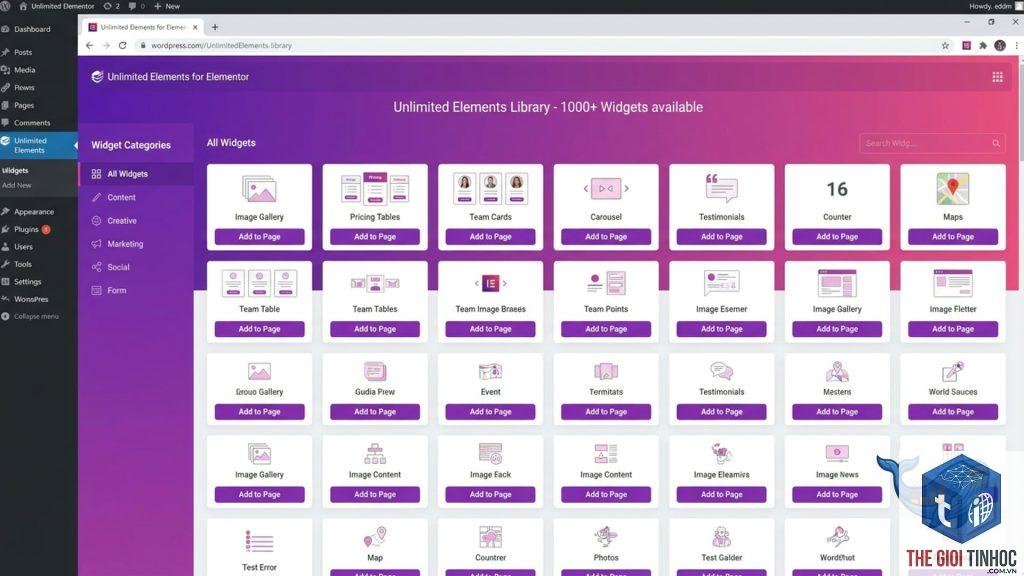This screenshot has width=1024, height=576.
Task: Open browser extensions puzzle icon
Action: [983, 46]
